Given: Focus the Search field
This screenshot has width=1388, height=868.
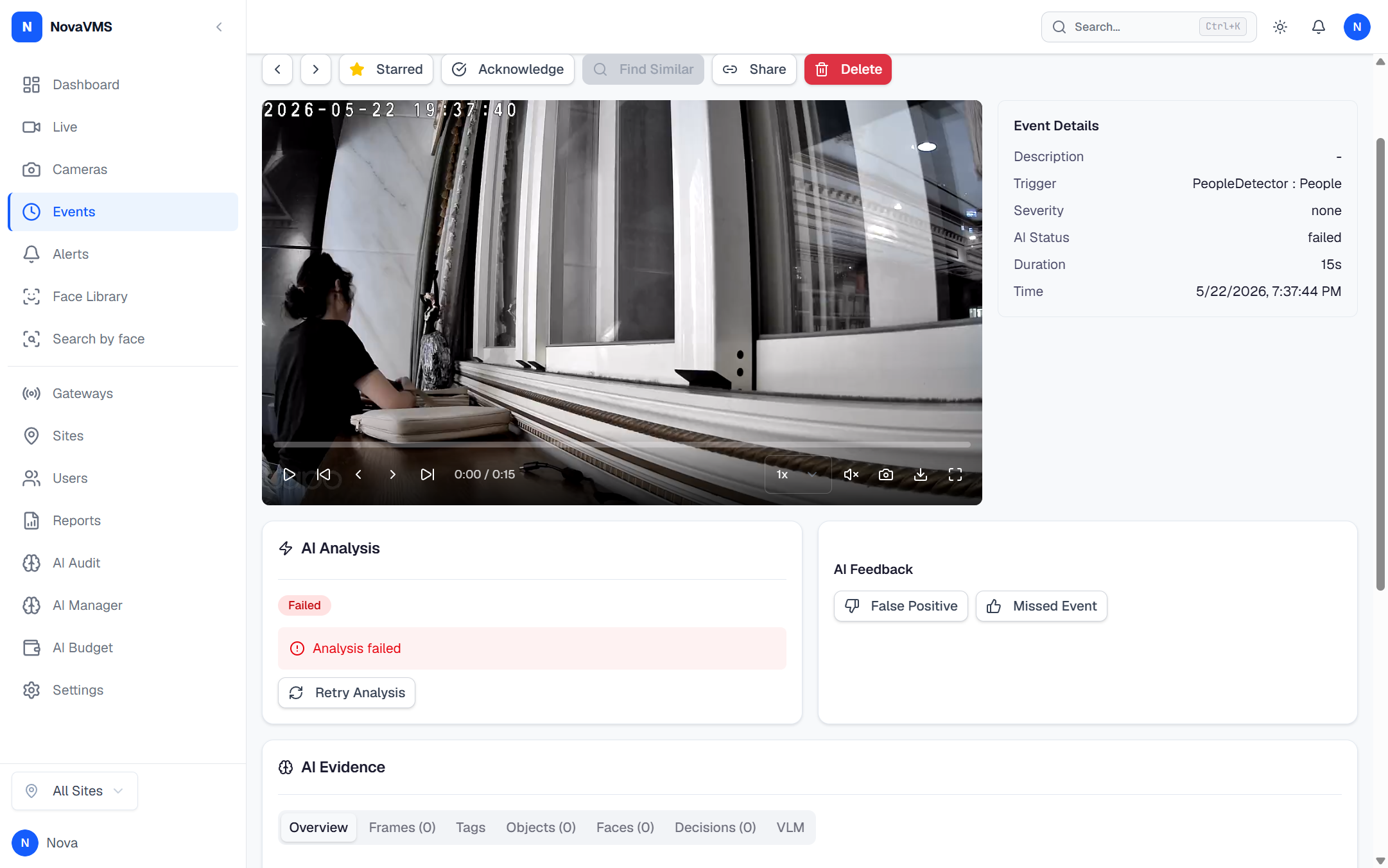Looking at the screenshot, I should click(1149, 27).
